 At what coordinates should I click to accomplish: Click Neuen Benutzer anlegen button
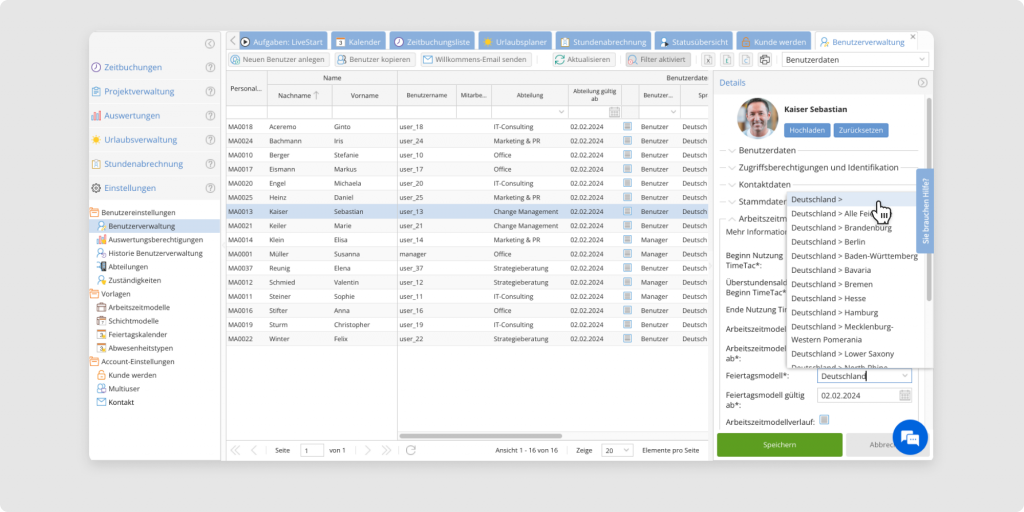[277, 60]
